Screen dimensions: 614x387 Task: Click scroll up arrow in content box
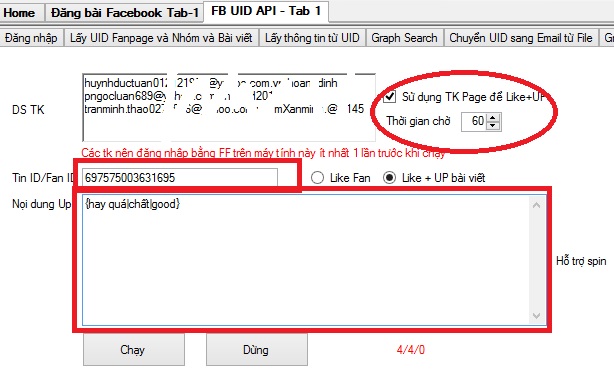point(537,205)
